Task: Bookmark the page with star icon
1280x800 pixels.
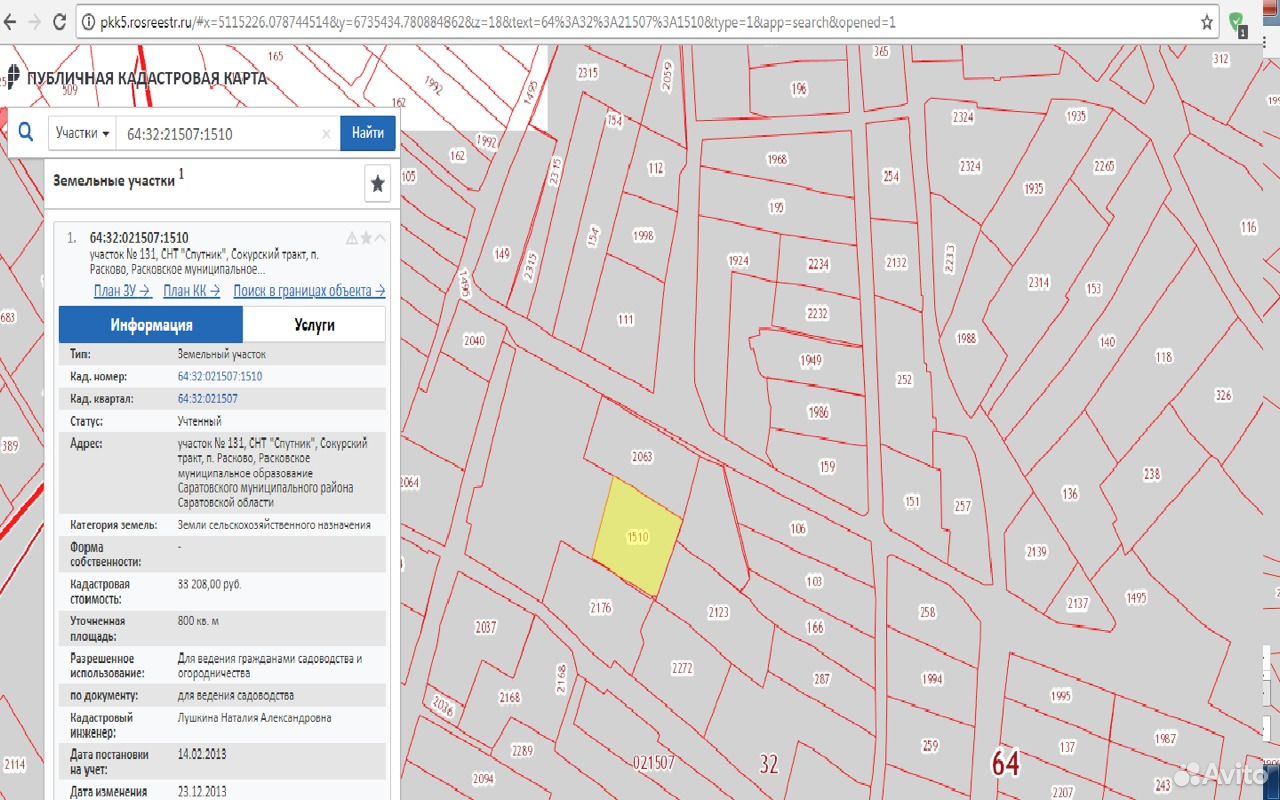Action: pos(1207,21)
